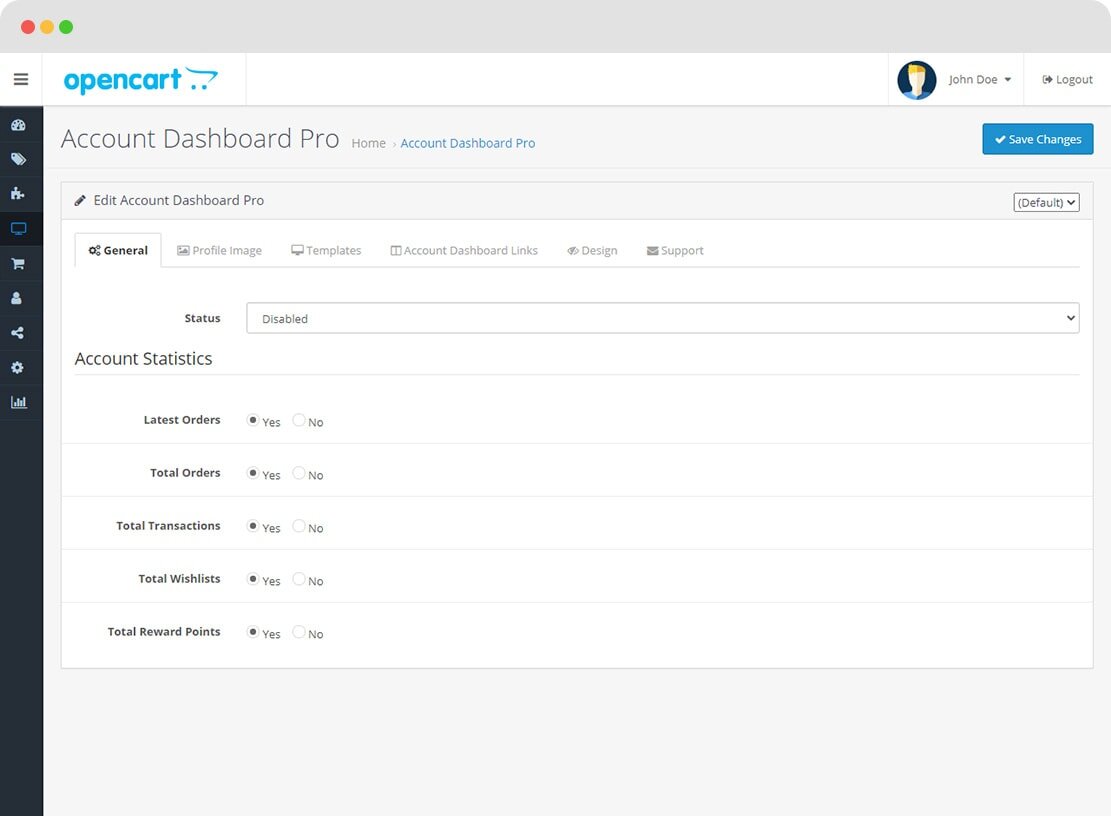1111x816 pixels.
Task: Click the Save Changes button
Action: coord(1037,139)
